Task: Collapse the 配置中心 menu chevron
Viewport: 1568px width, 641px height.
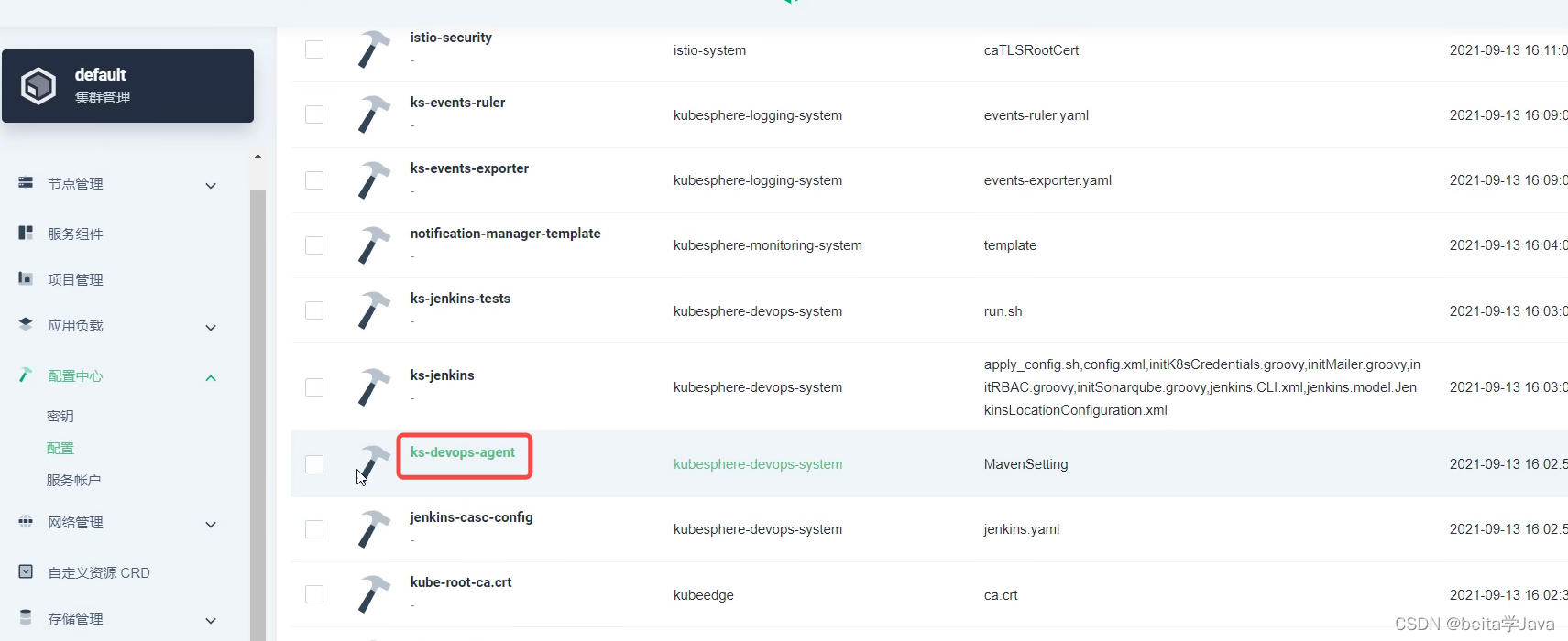Action: (211, 378)
